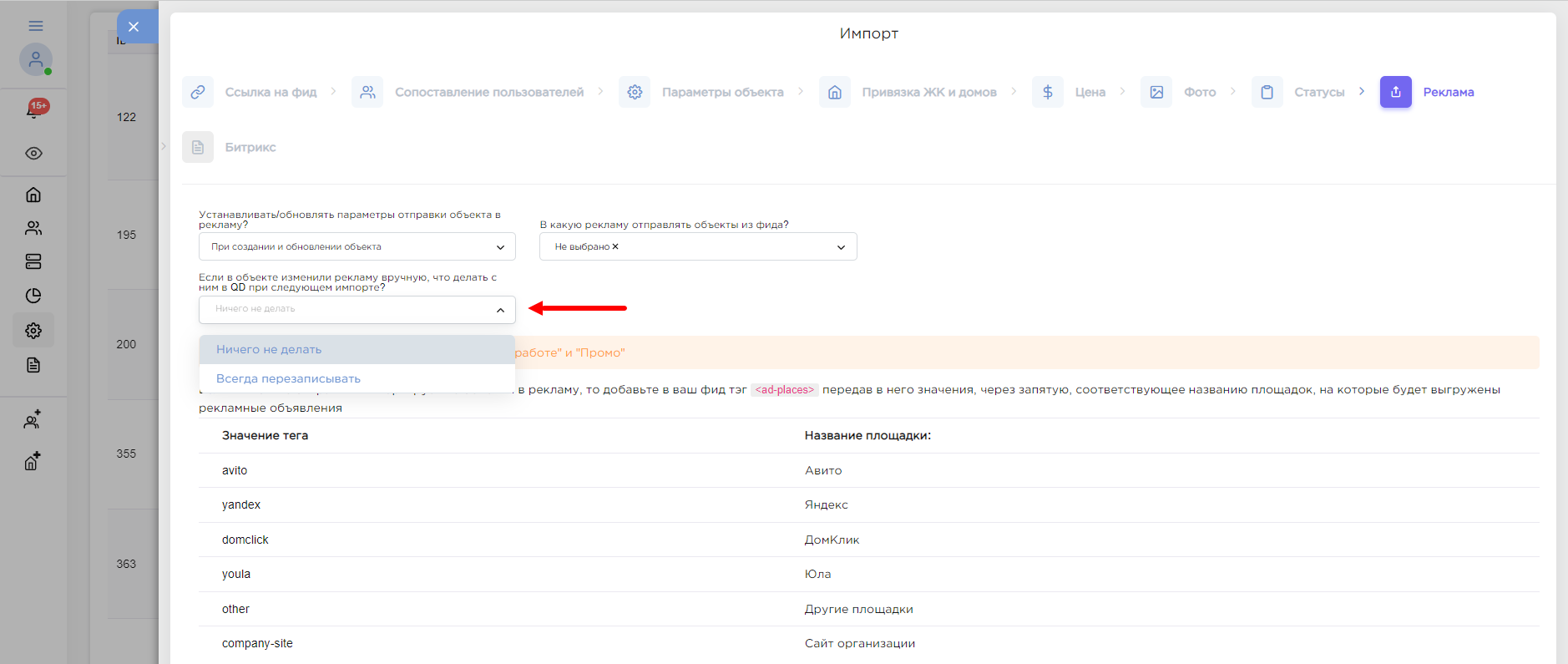The image size is (1568, 664).
Task: Switch to the Реклама tab
Action: [x=1447, y=92]
